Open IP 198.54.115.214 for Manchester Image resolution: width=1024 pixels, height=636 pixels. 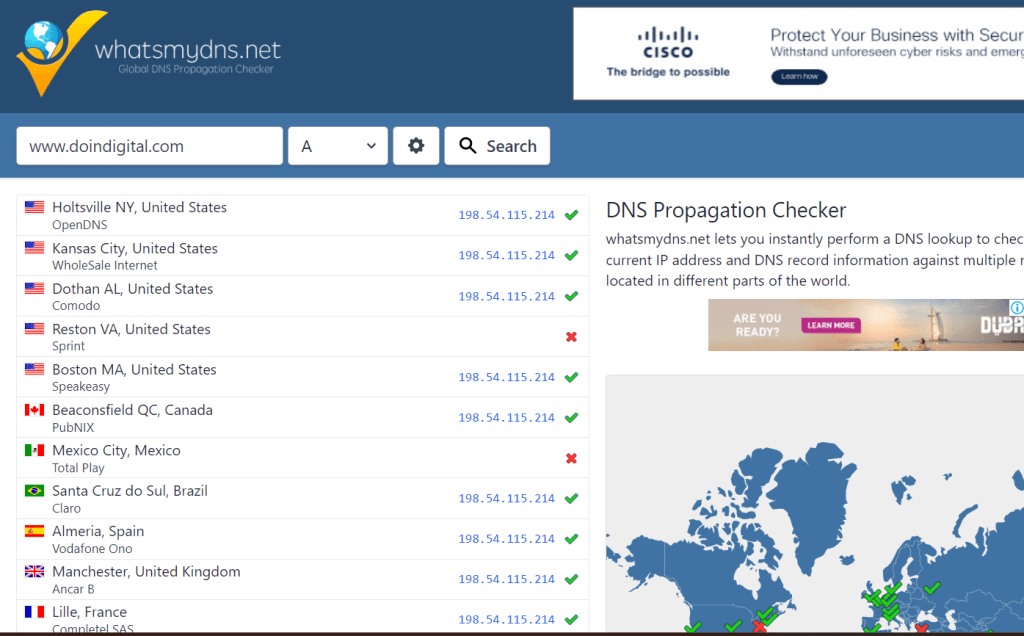[x=506, y=579]
